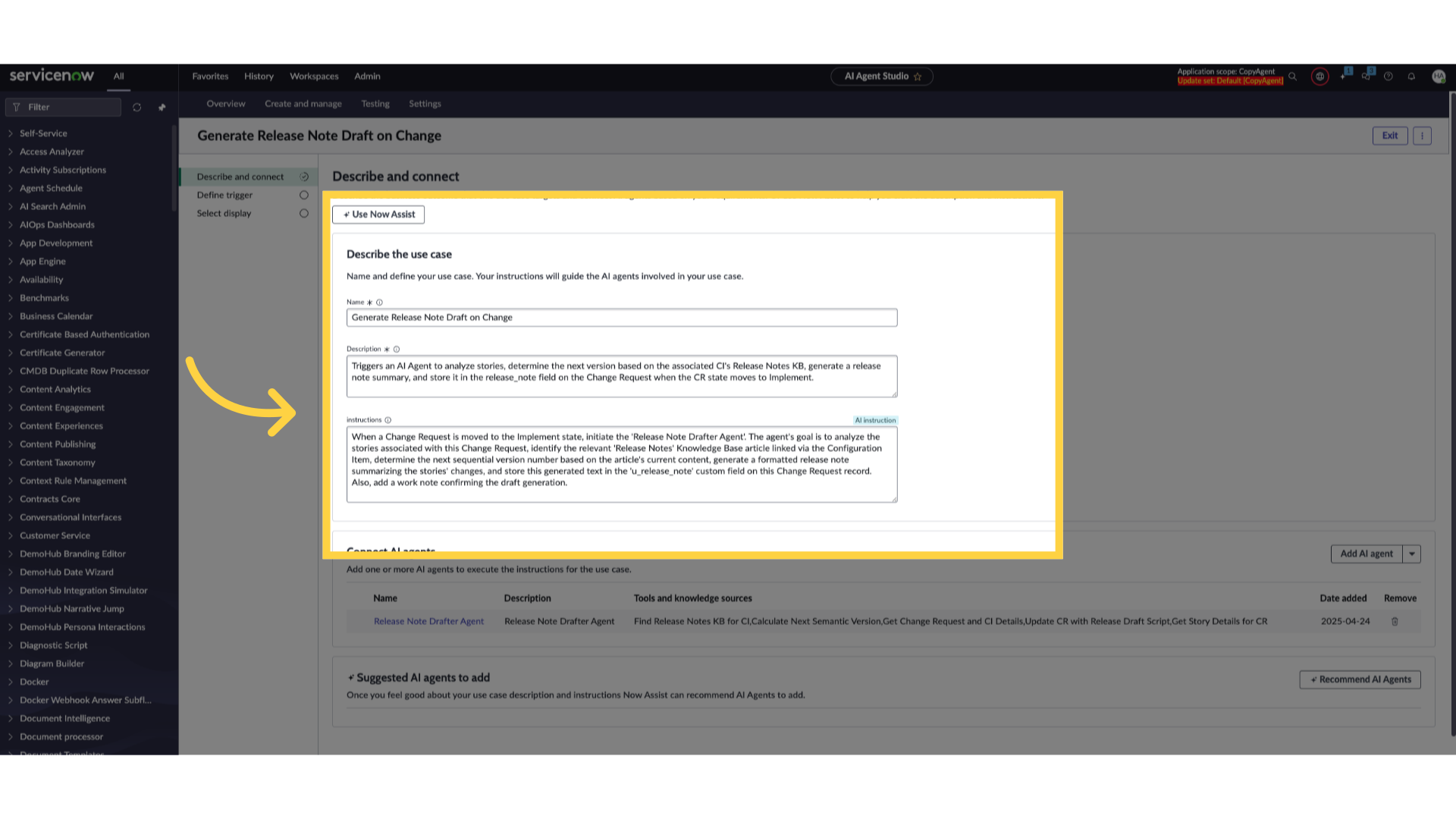Screen dimensions: 1456x819
Task: Select the Define trigger step circle
Action: (x=304, y=195)
